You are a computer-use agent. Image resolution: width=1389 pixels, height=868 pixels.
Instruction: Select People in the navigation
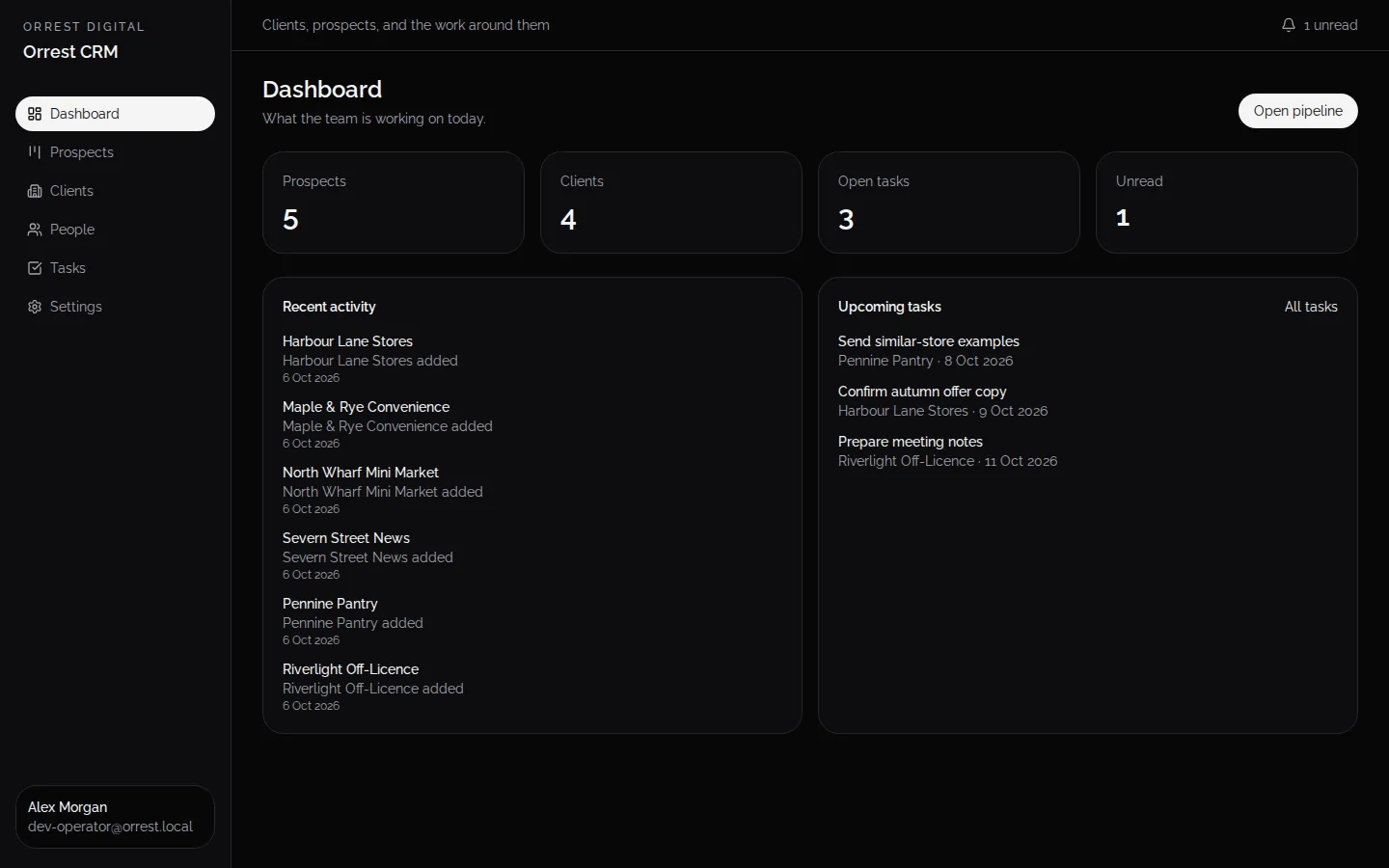pyautogui.click(x=115, y=230)
